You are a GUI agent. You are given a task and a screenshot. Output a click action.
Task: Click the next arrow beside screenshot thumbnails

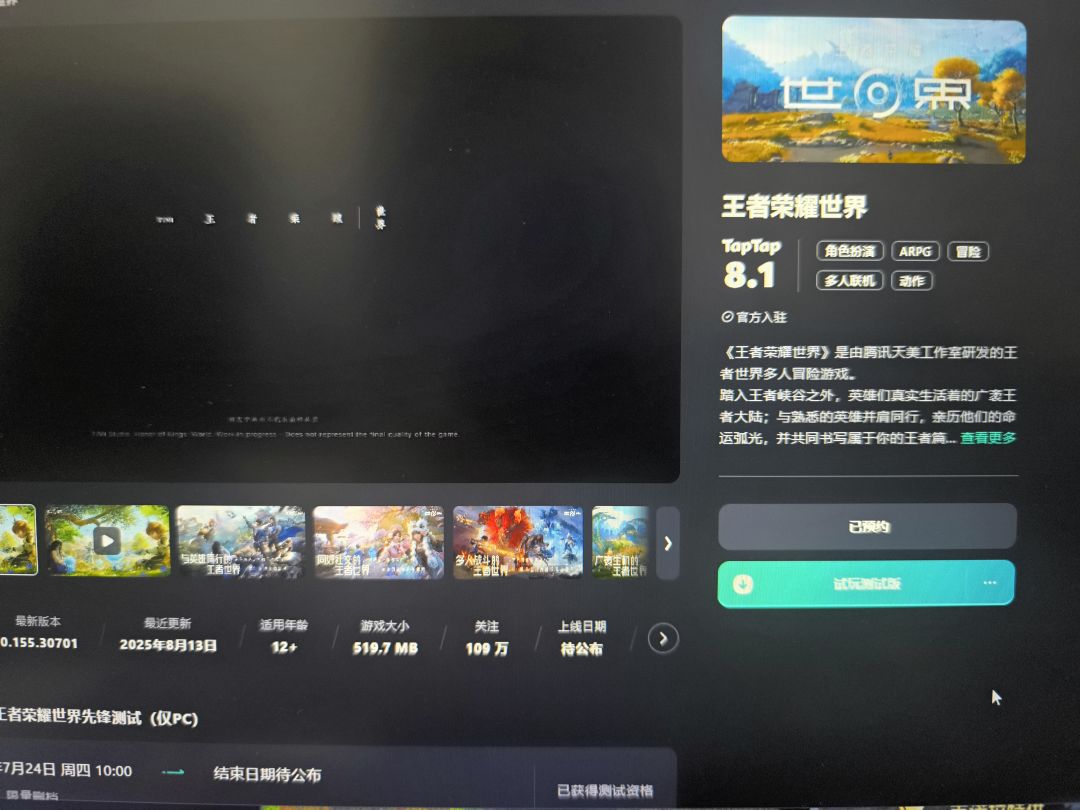click(x=667, y=543)
